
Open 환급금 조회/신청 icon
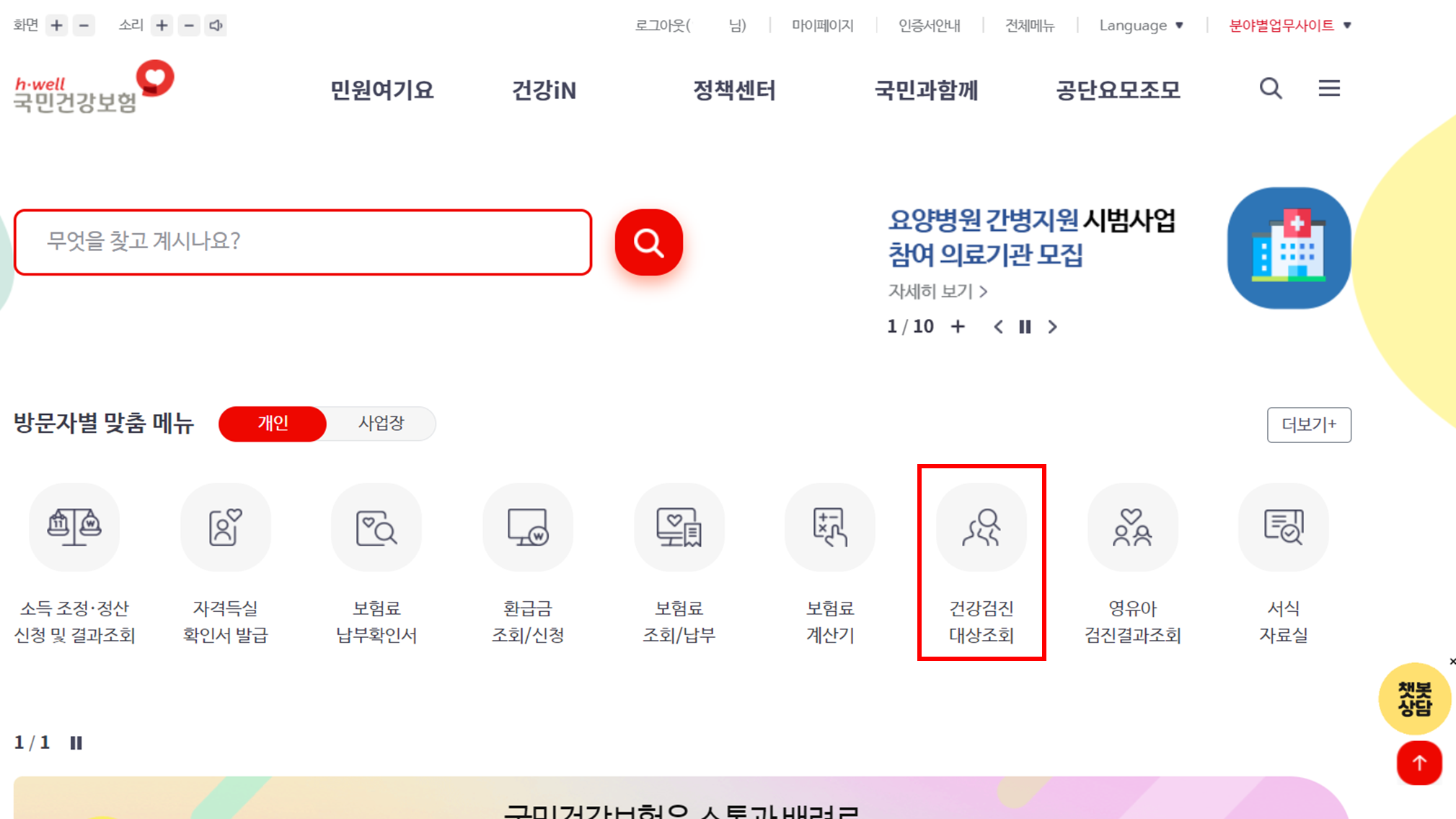pyautogui.click(x=527, y=527)
